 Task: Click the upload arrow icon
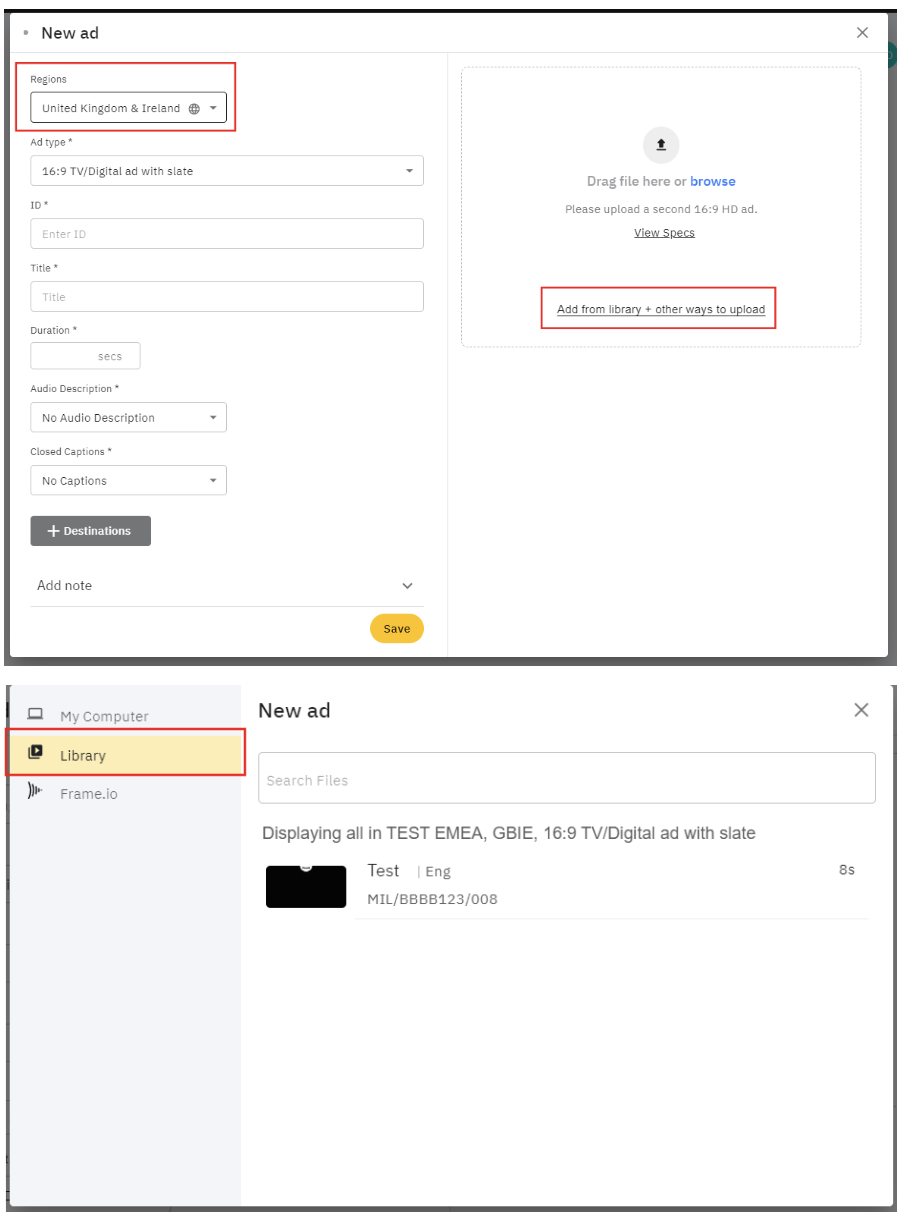coord(660,145)
